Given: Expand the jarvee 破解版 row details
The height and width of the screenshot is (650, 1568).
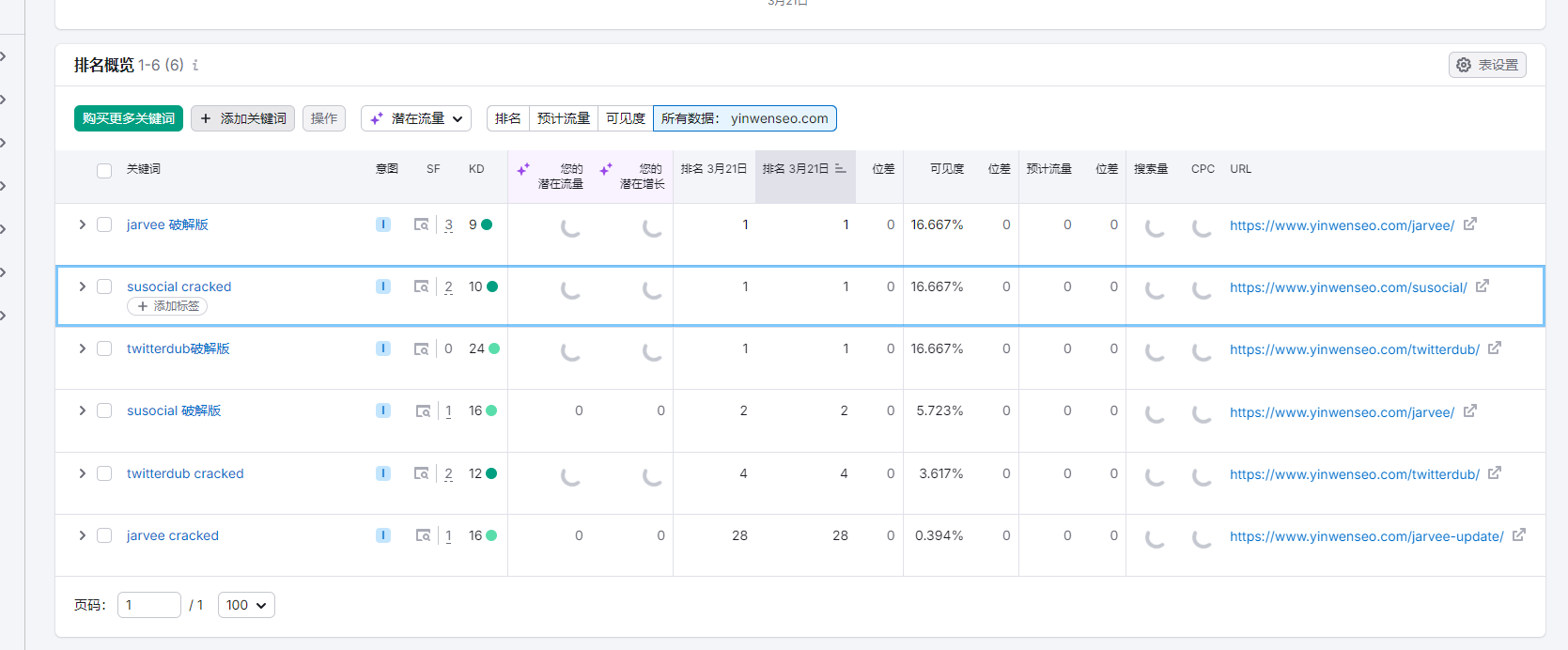Looking at the screenshot, I should (x=83, y=224).
